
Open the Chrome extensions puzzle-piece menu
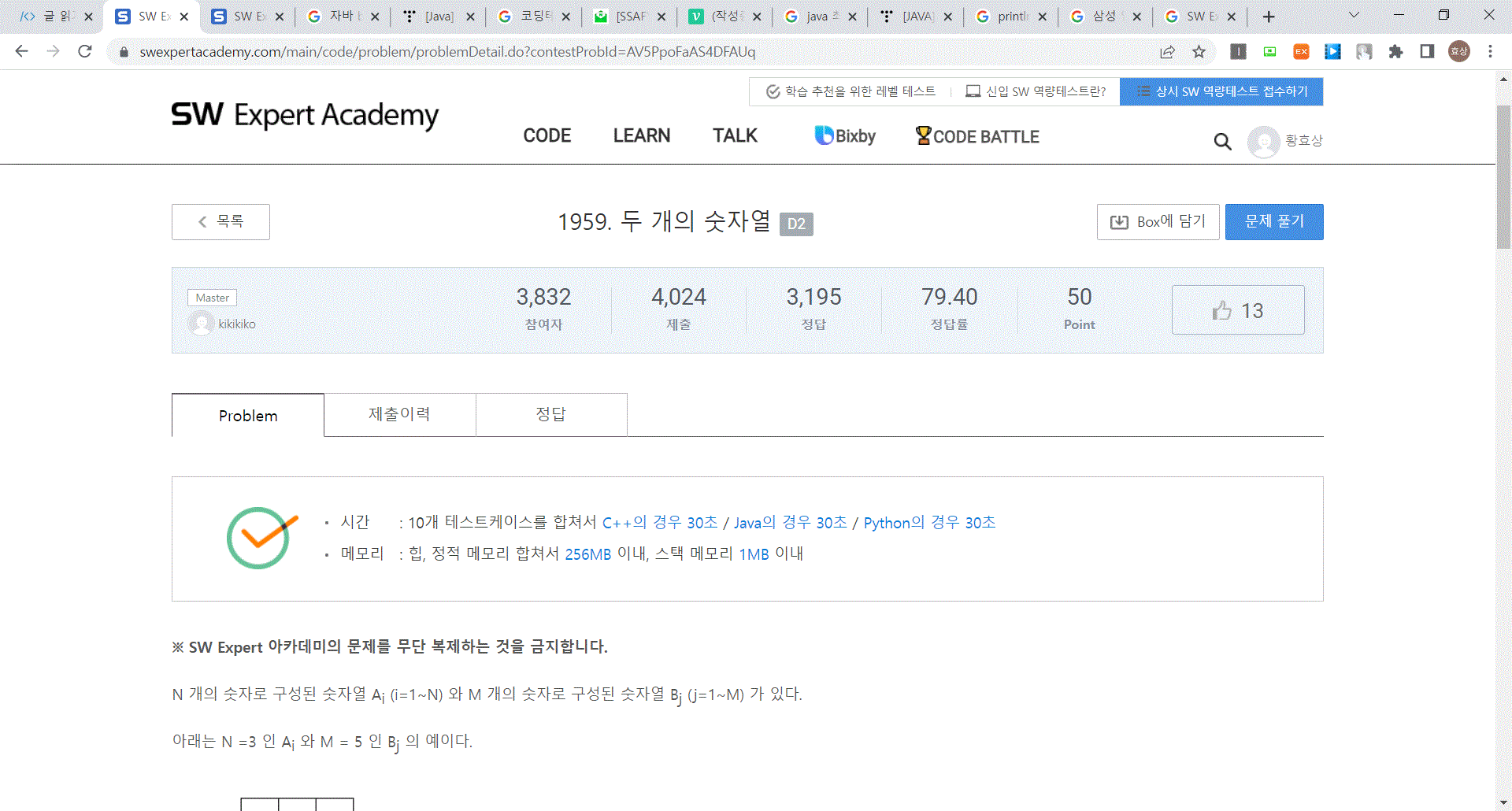point(1395,52)
